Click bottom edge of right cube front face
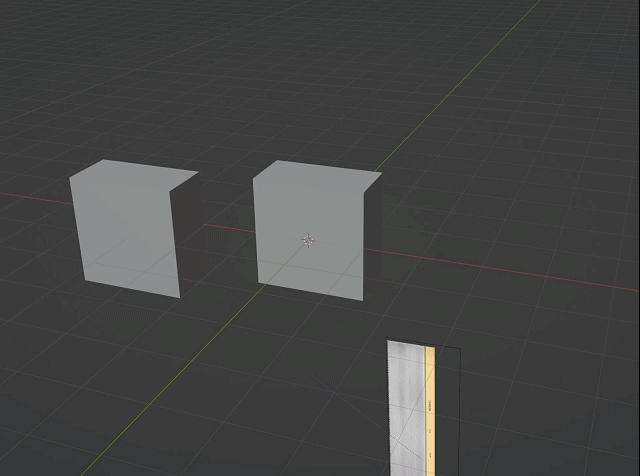The height and width of the screenshot is (476, 640). click(310, 291)
